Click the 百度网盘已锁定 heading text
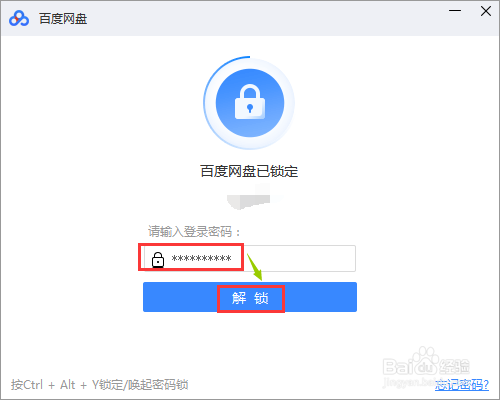500x400 pixels. coord(249,171)
